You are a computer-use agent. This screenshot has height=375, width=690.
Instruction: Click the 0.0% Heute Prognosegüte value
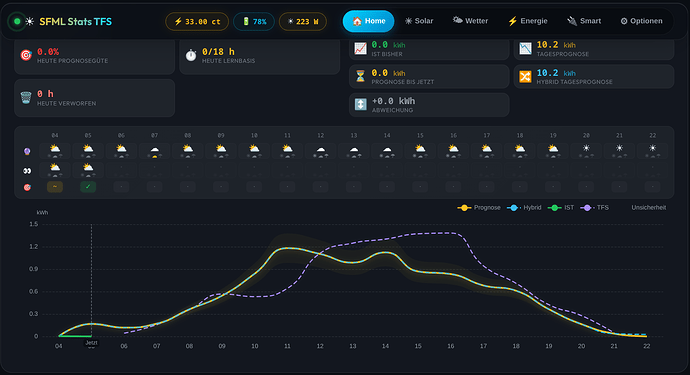click(x=48, y=52)
